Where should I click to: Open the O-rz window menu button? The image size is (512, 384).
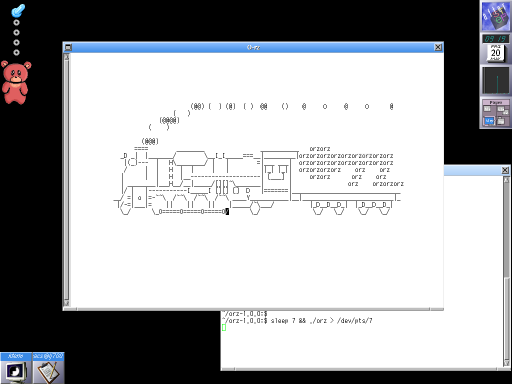point(68,47)
